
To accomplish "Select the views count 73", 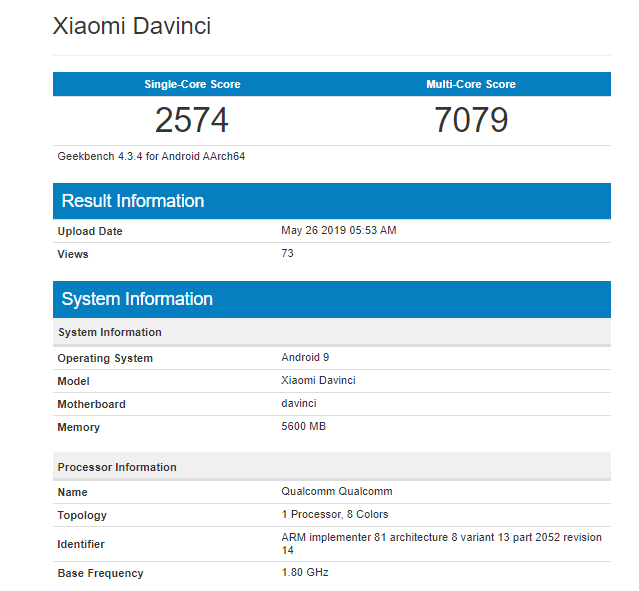I will point(287,253).
